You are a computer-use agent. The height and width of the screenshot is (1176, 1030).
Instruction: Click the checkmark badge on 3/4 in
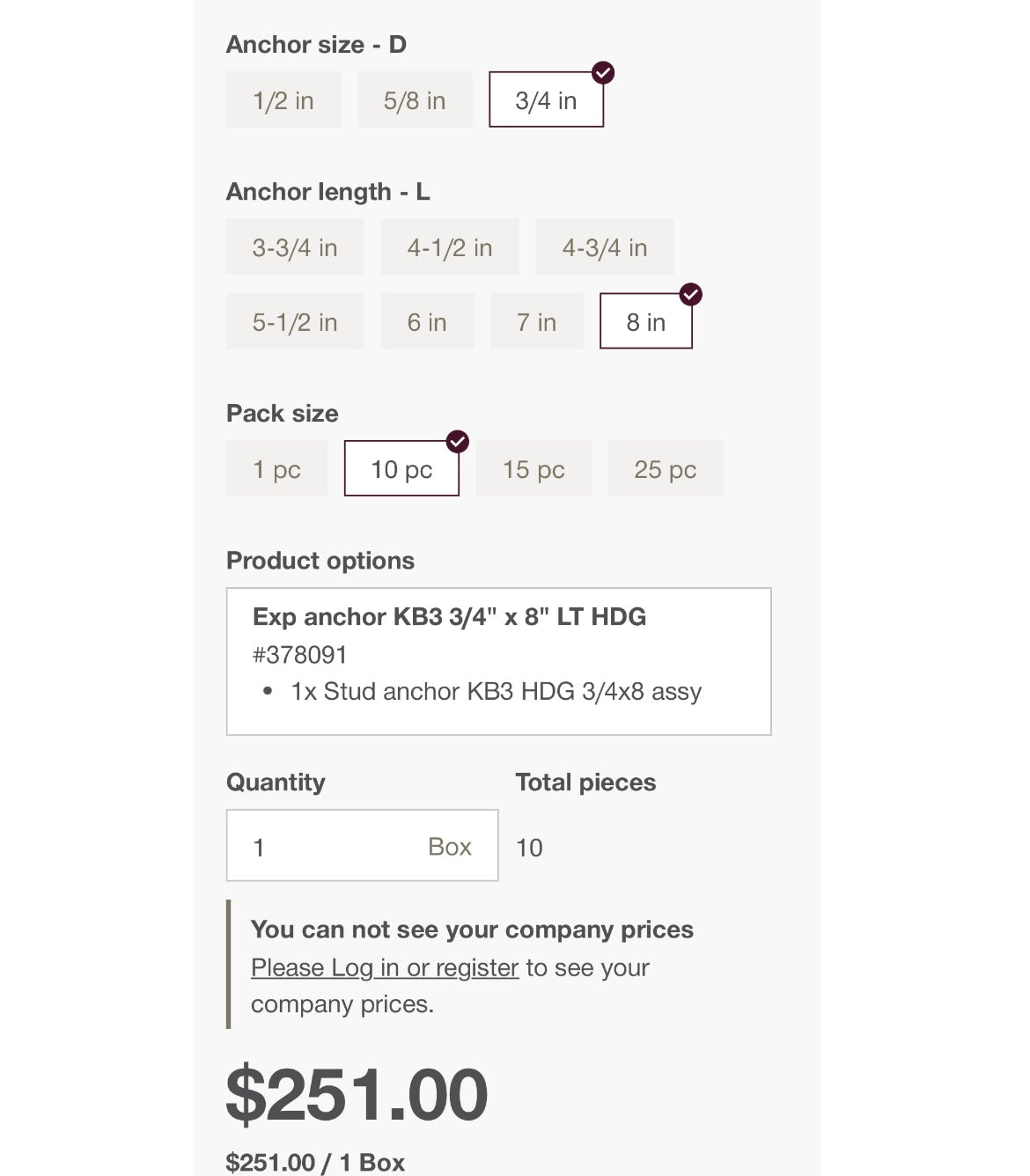(x=603, y=73)
